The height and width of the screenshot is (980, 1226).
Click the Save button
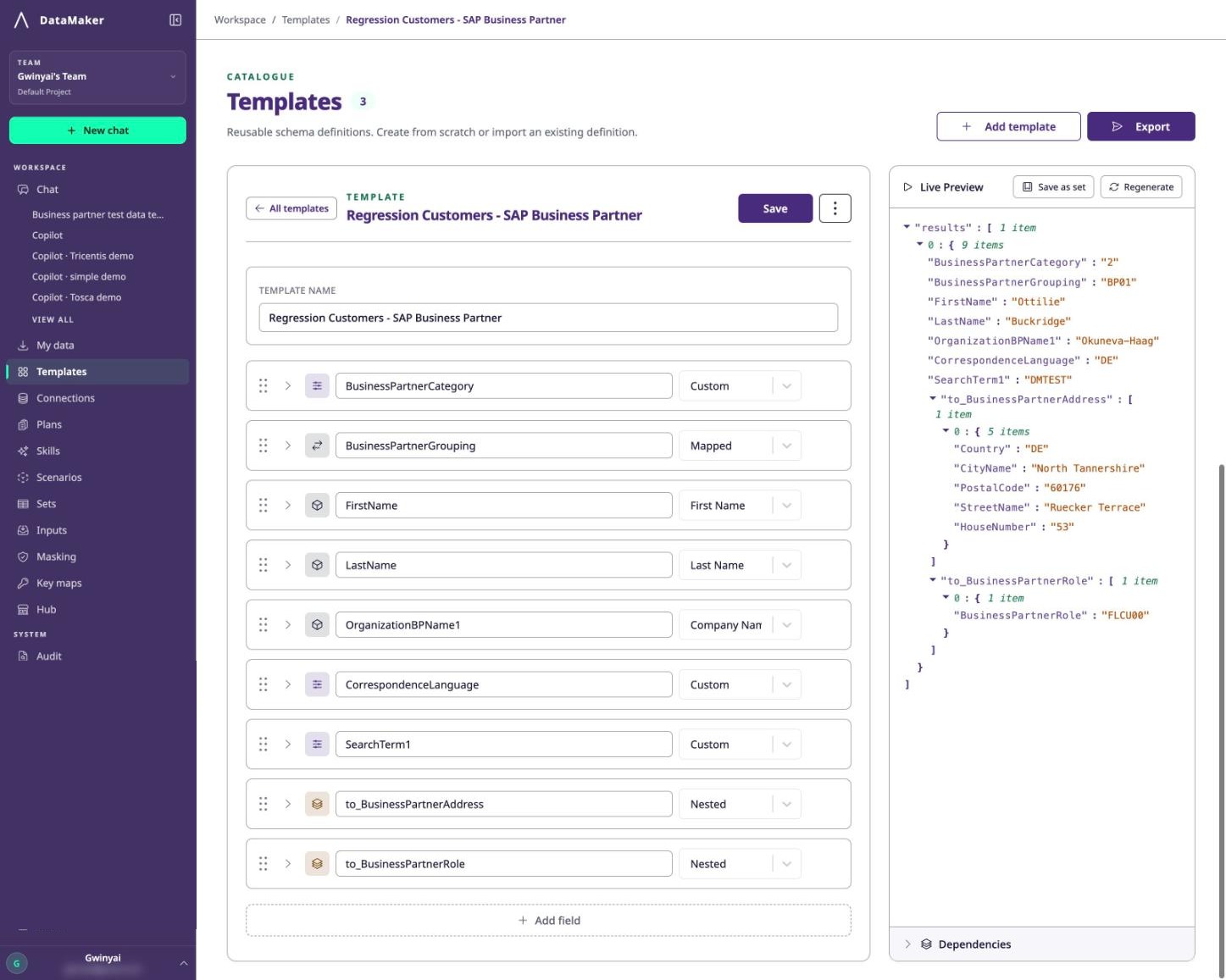tap(775, 208)
